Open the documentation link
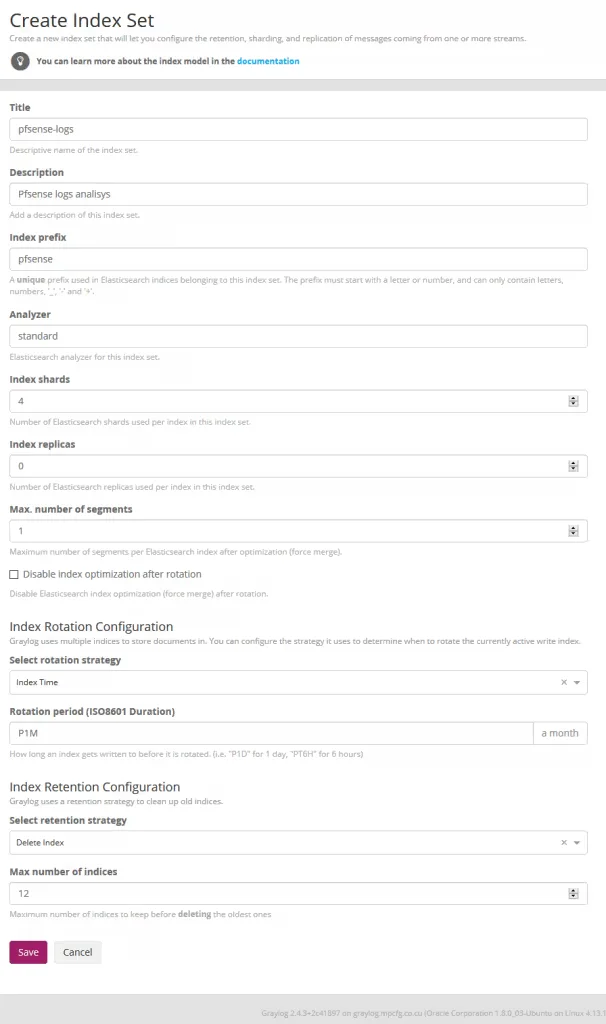The width and height of the screenshot is (606, 1024). [x=268, y=61]
